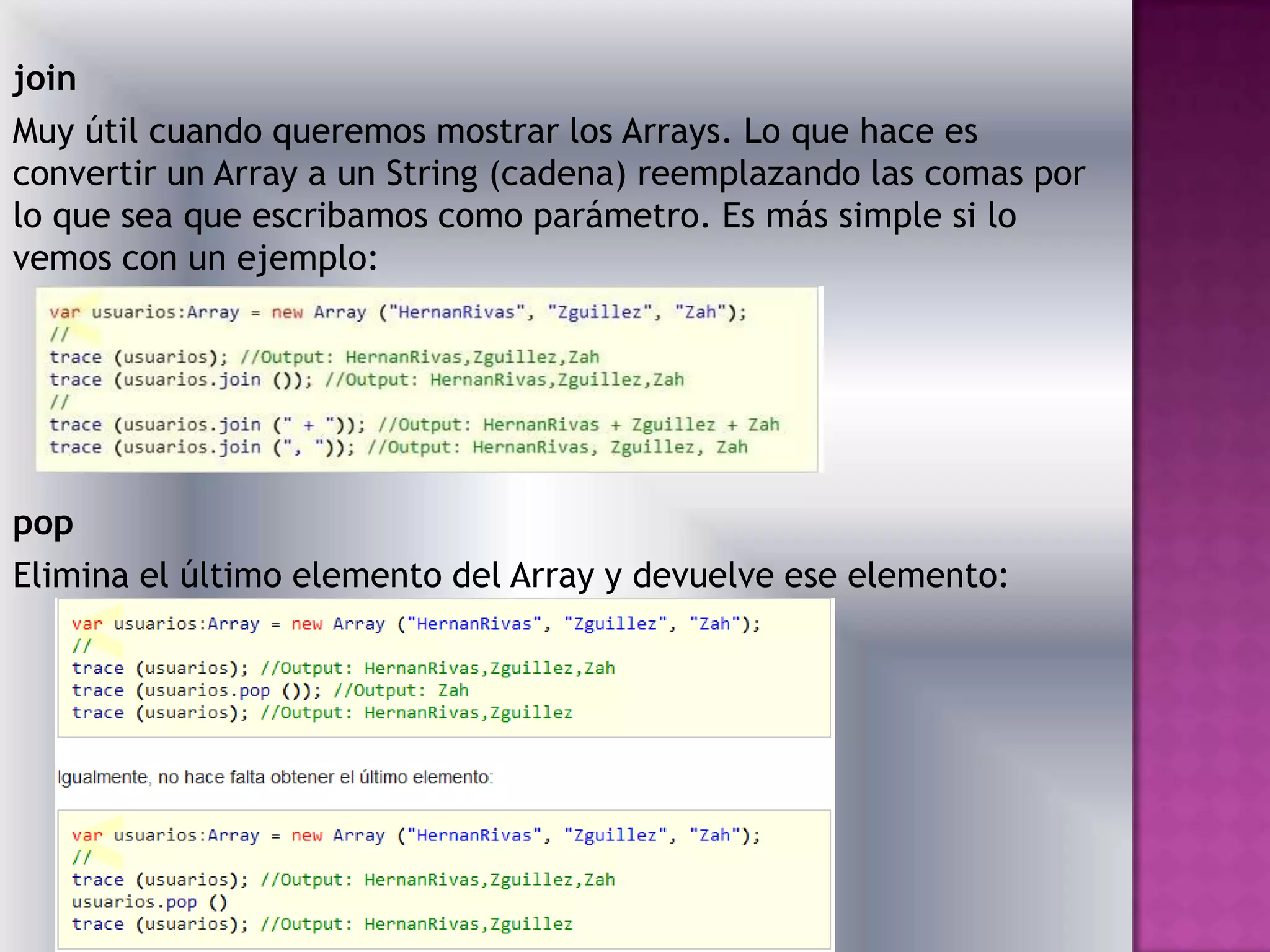The height and width of the screenshot is (952, 1270).
Task: Click final "//Output: HernanRivas,Zguillez" line in last box
Action: (416, 924)
